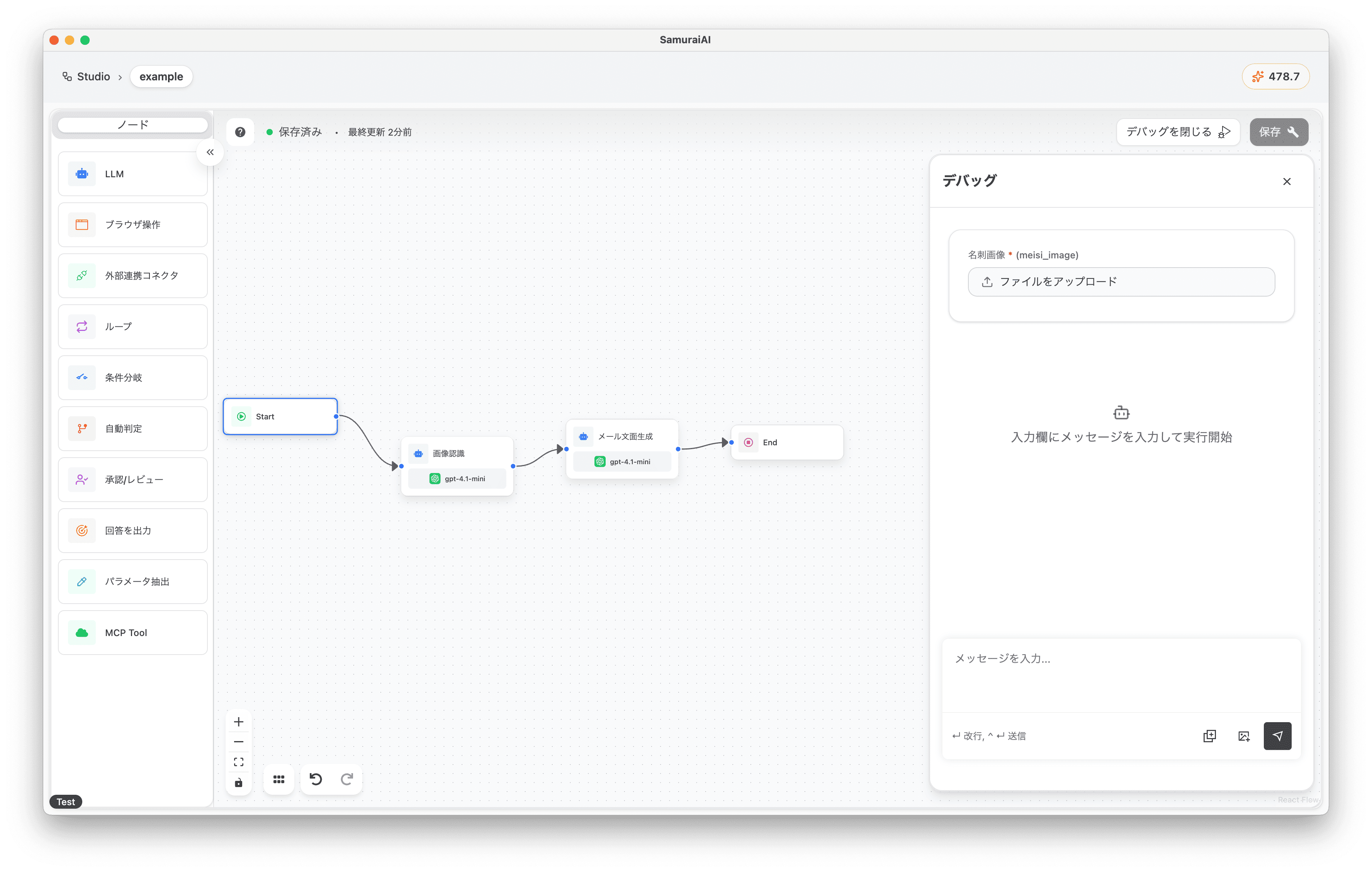Collapse the node sidebar with chevrons
Viewport: 1372px width, 872px height.
tap(210, 152)
